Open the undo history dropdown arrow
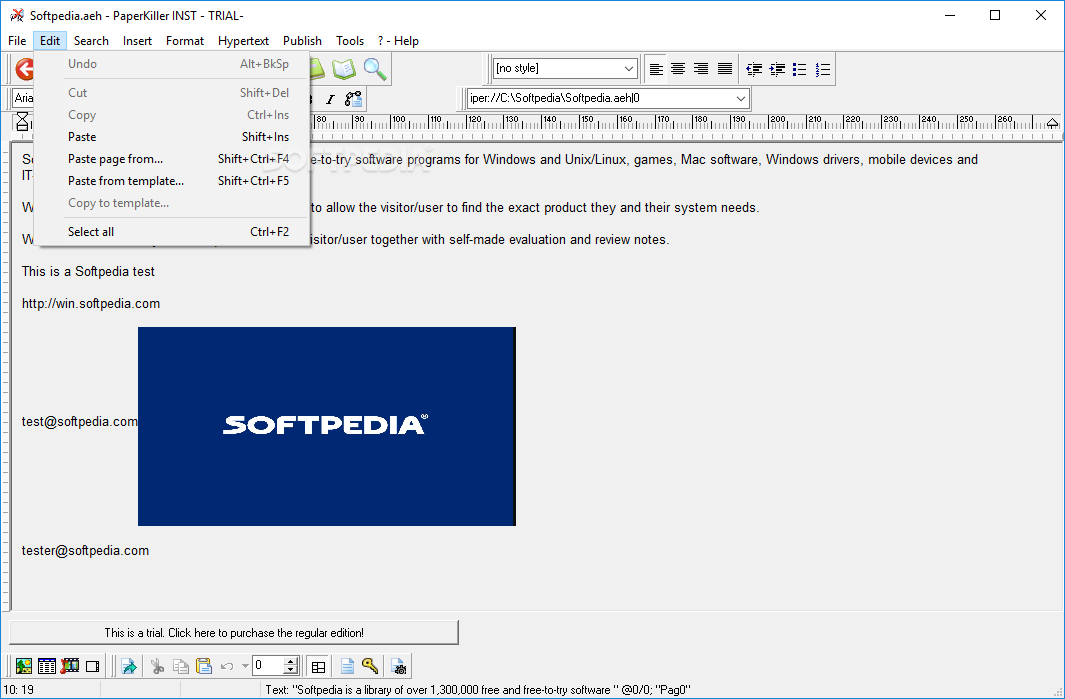Screen dimensions: 1065x699 [245, 666]
